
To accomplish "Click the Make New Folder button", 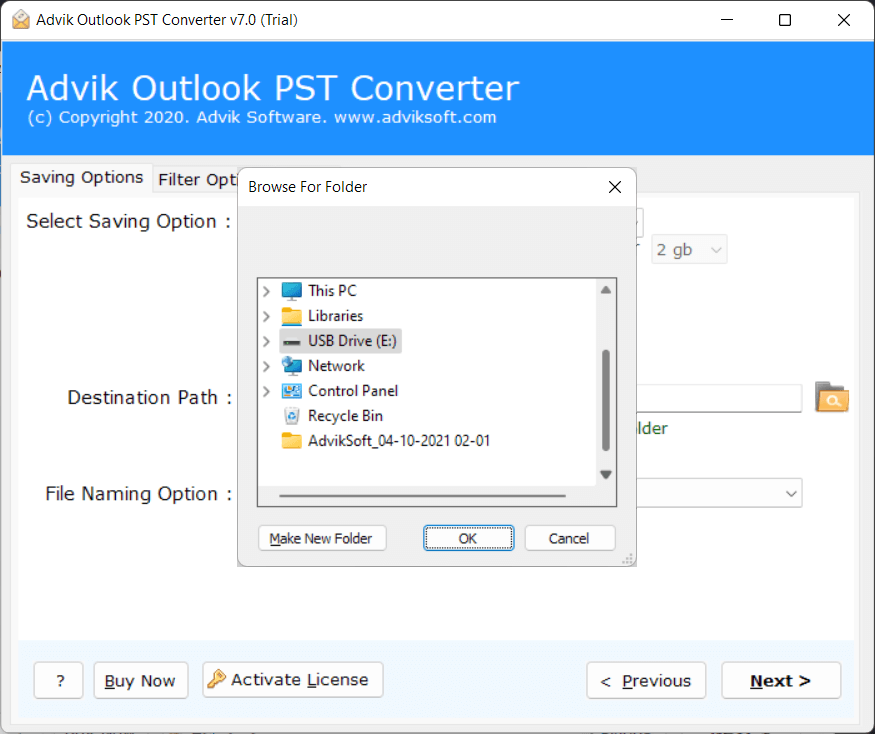I will coord(322,538).
